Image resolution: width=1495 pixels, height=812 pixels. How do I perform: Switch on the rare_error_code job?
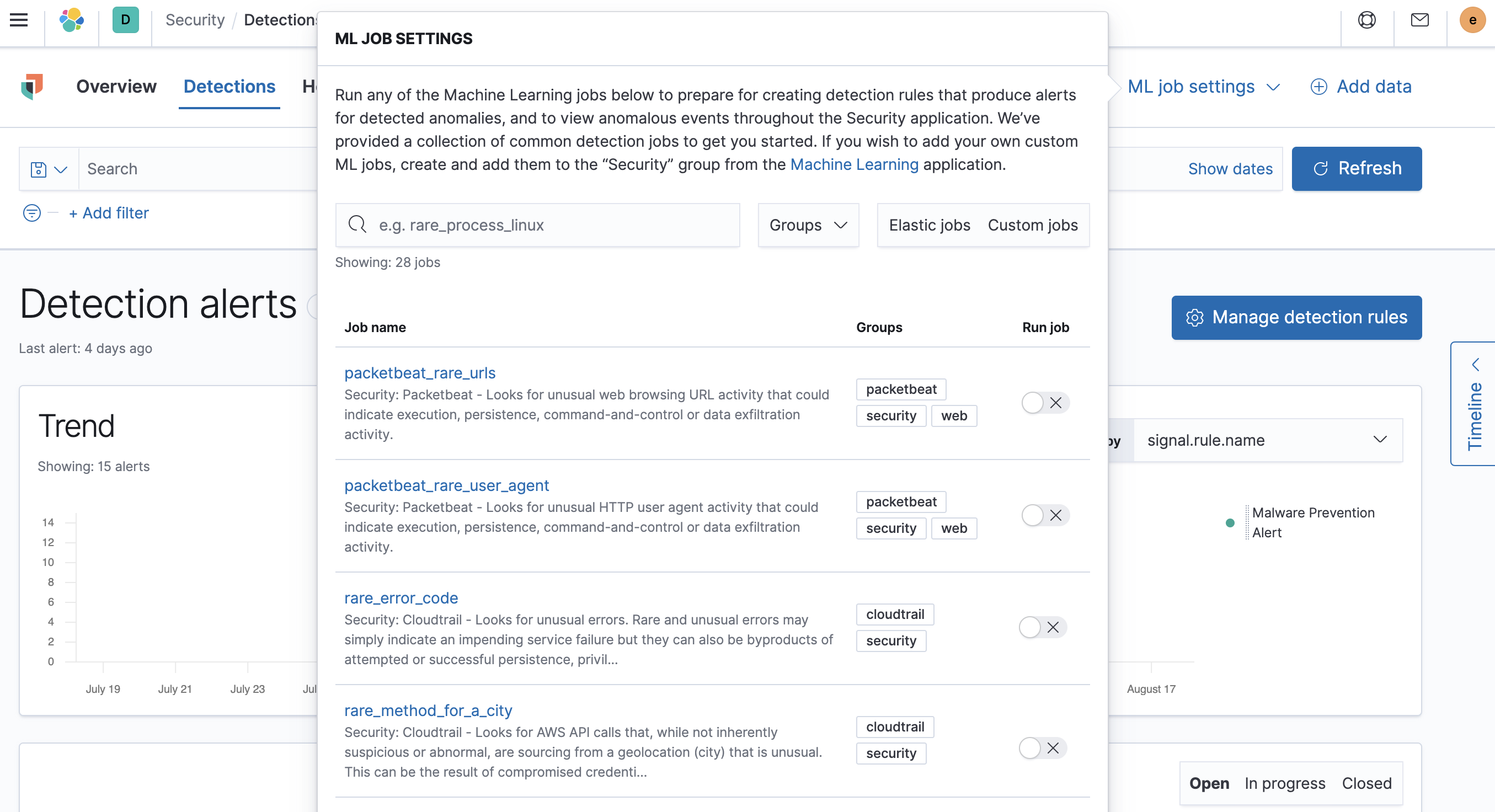1042,627
